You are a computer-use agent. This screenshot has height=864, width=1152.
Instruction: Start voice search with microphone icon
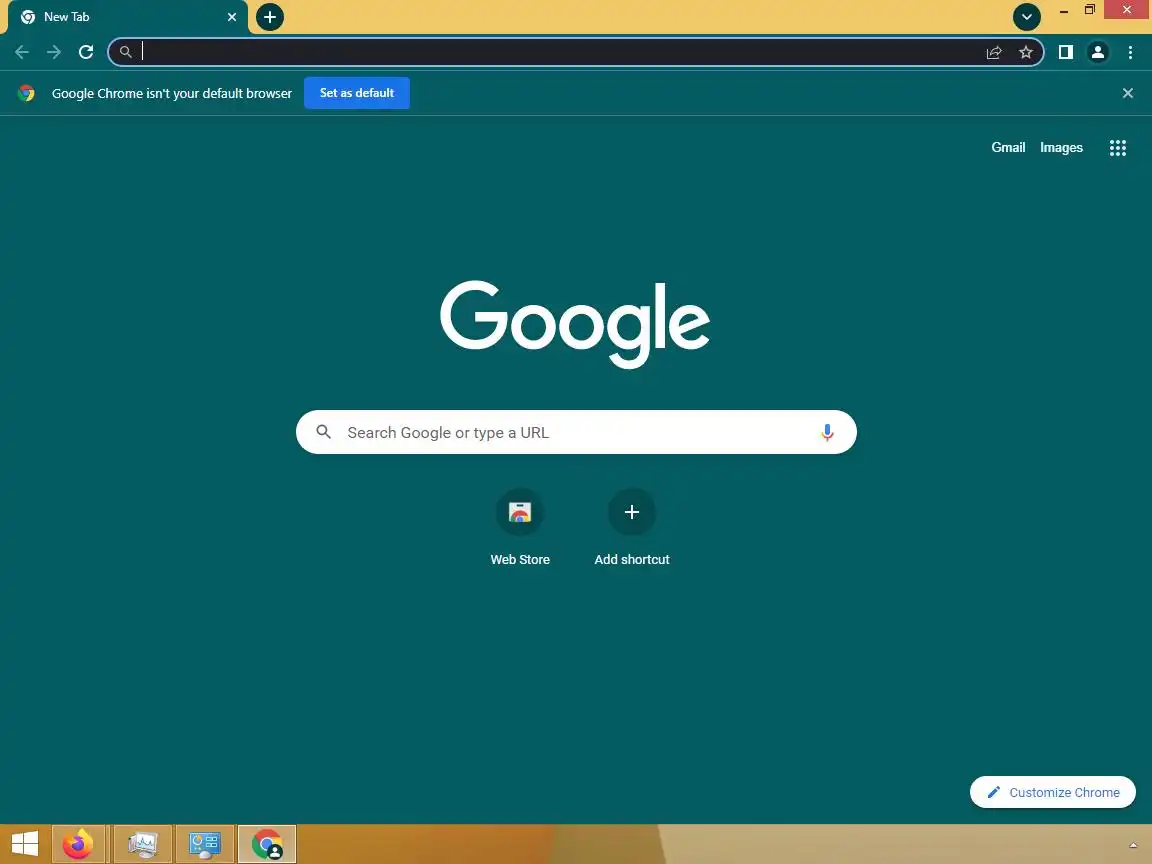827,433
